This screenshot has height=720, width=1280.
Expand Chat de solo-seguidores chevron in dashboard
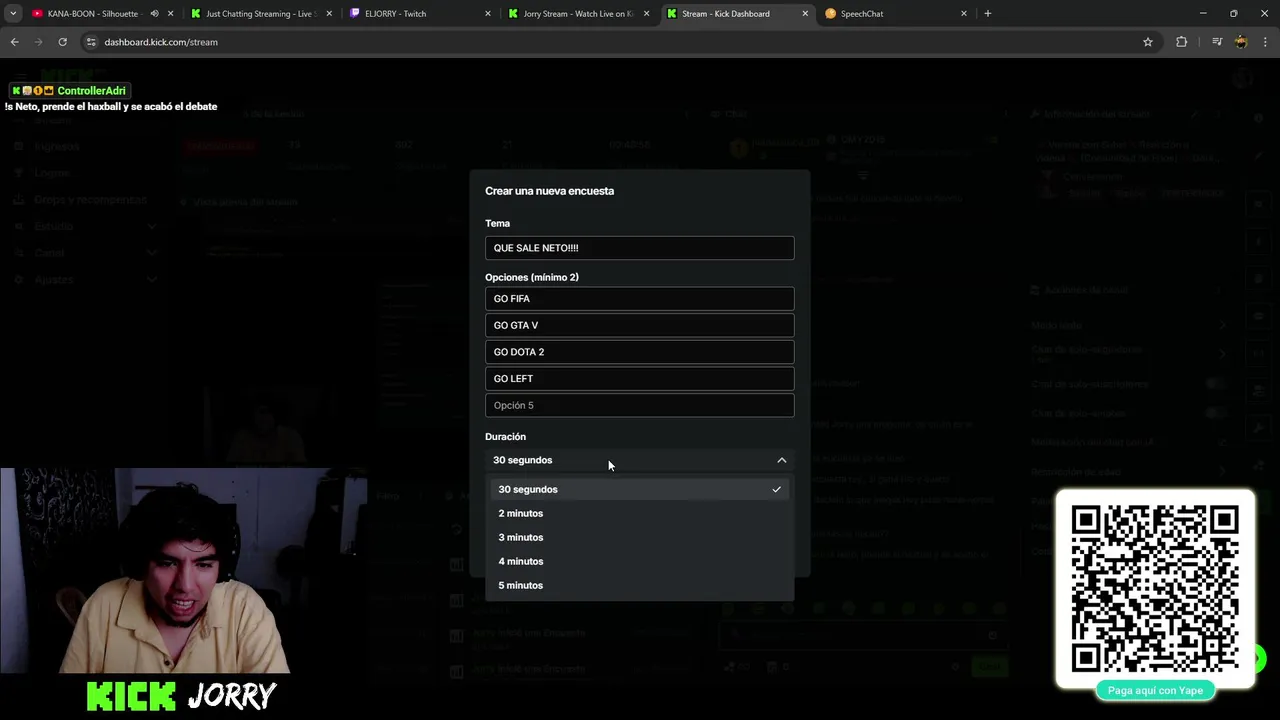(x=1223, y=353)
